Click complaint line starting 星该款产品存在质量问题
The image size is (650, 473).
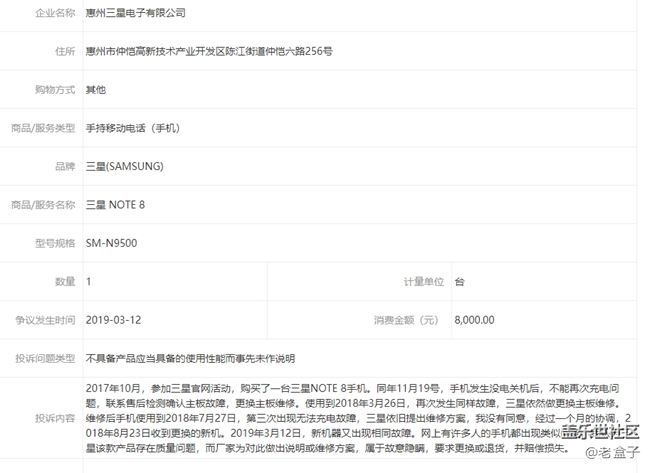[x=327, y=448]
